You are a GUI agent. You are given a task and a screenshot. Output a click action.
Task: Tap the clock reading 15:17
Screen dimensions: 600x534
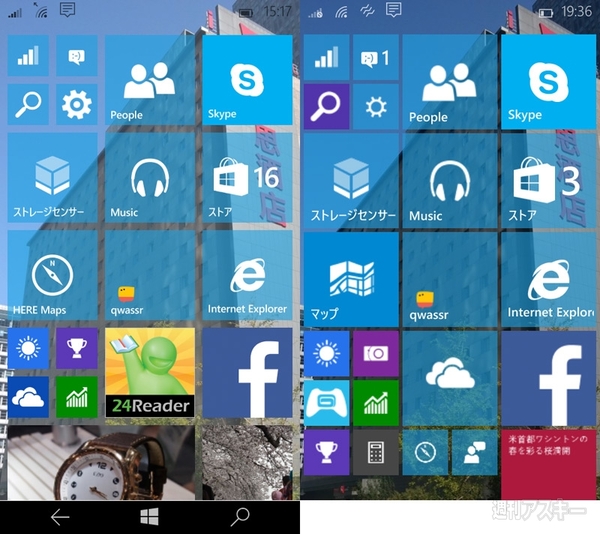click(x=278, y=11)
